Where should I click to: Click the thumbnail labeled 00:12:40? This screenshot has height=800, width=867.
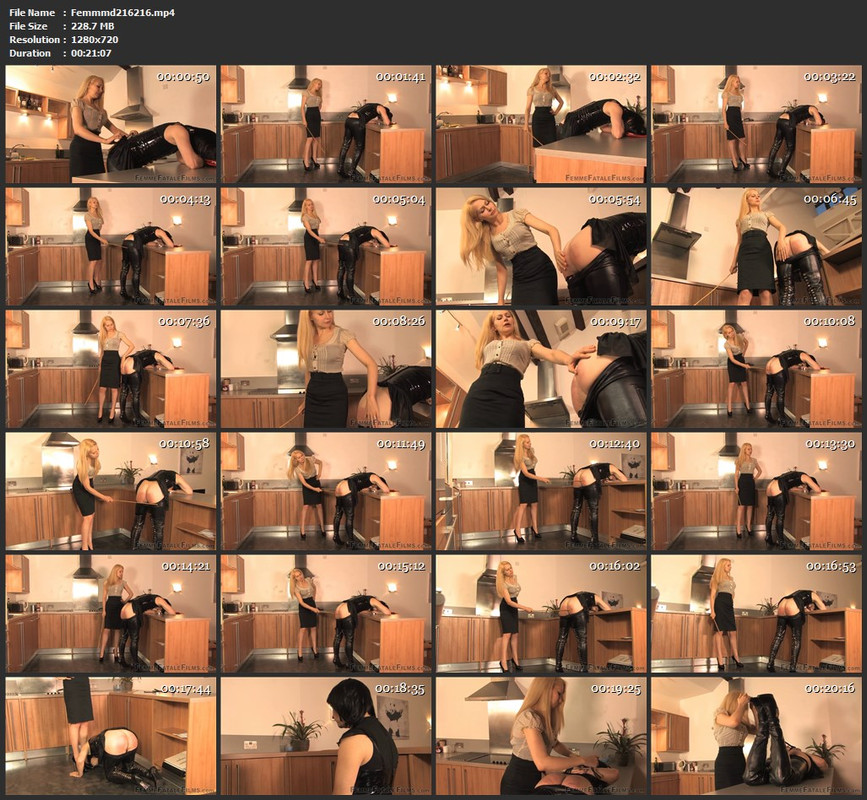541,491
